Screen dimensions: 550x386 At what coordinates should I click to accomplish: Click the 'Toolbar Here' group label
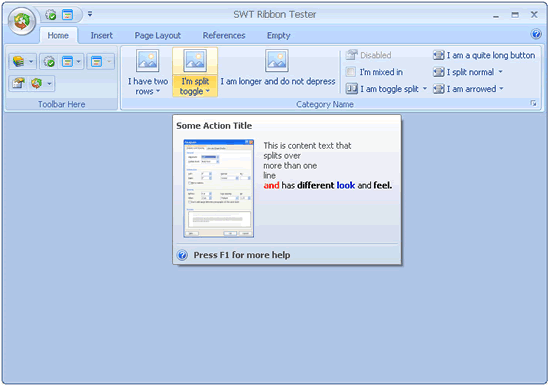tap(61, 104)
